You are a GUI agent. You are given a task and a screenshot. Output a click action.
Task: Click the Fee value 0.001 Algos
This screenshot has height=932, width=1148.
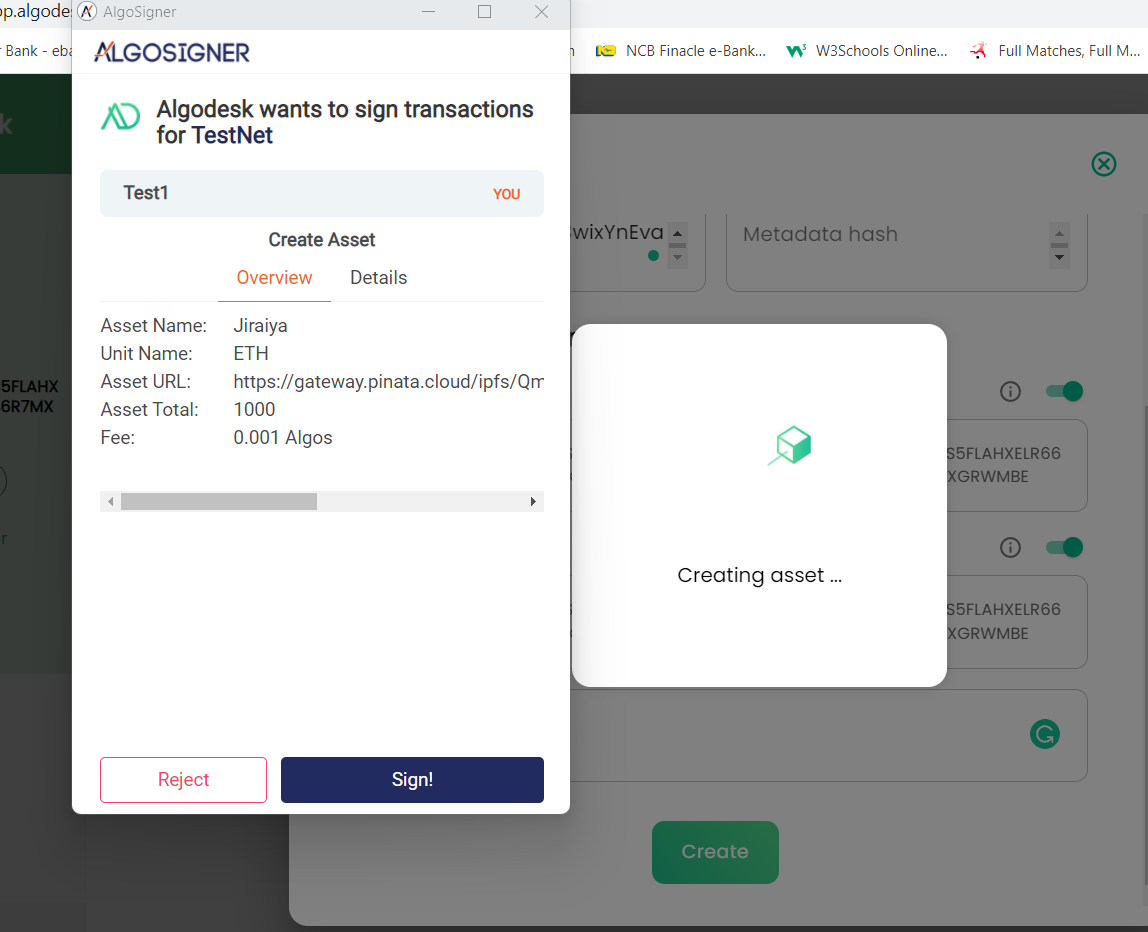283,438
